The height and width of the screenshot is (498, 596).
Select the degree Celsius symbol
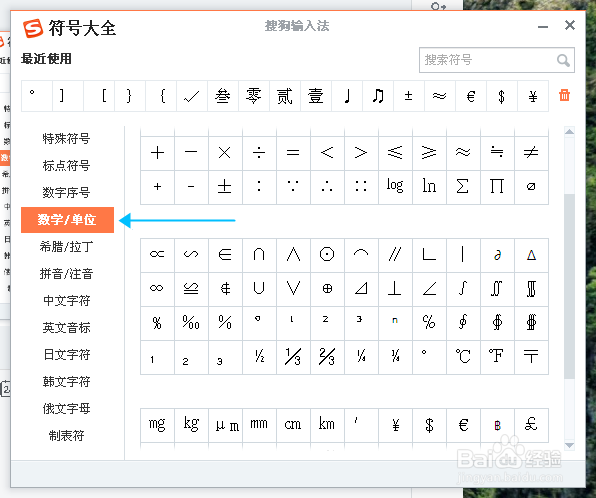(x=463, y=357)
